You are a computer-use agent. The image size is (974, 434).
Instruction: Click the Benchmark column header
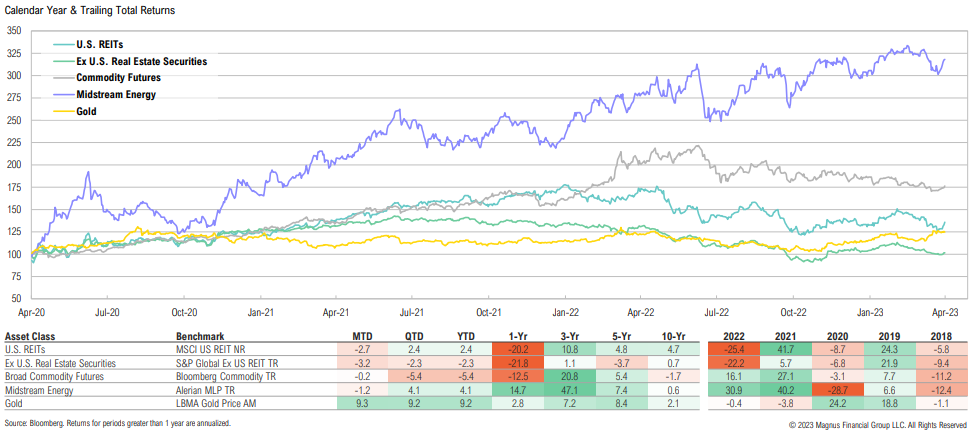199,336
